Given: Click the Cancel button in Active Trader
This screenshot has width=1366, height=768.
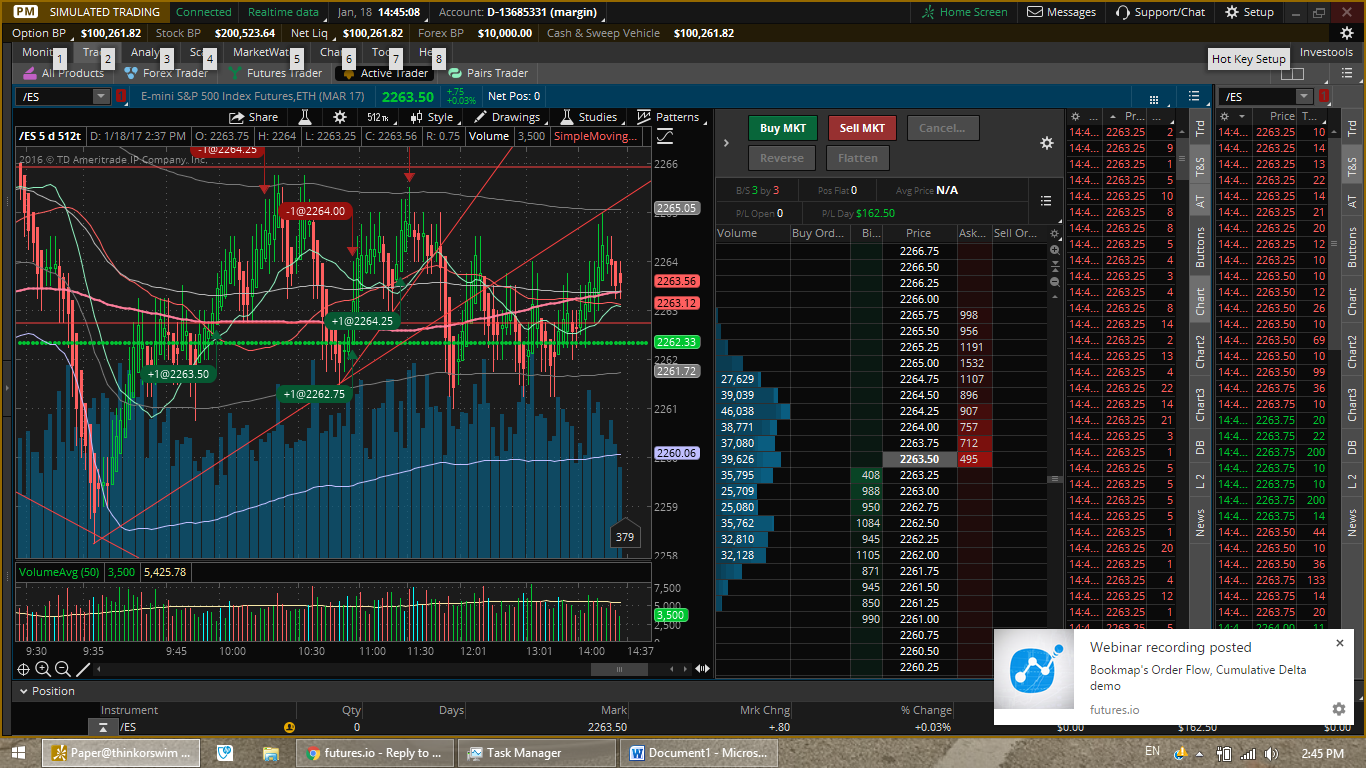Looking at the screenshot, I should pyautogui.click(x=943, y=128).
